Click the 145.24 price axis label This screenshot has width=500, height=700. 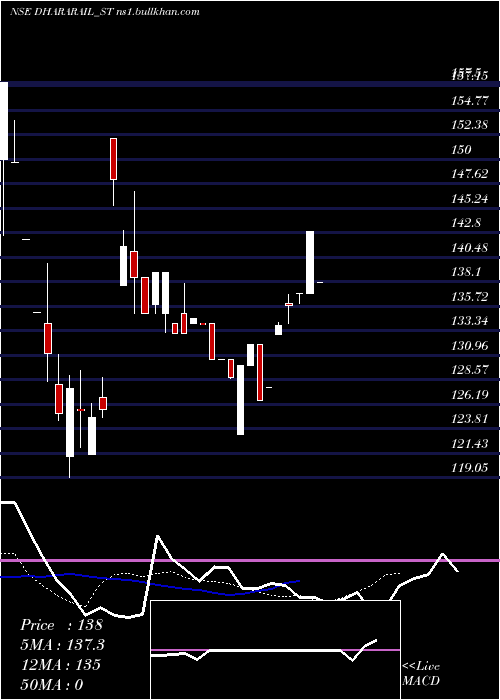tap(470, 199)
